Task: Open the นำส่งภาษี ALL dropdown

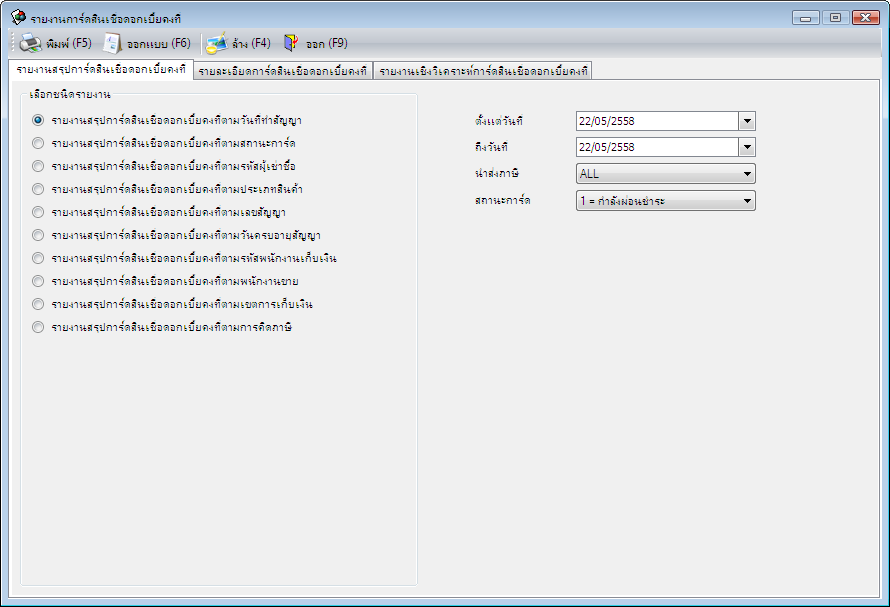Action: pyautogui.click(x=666, y=174)
